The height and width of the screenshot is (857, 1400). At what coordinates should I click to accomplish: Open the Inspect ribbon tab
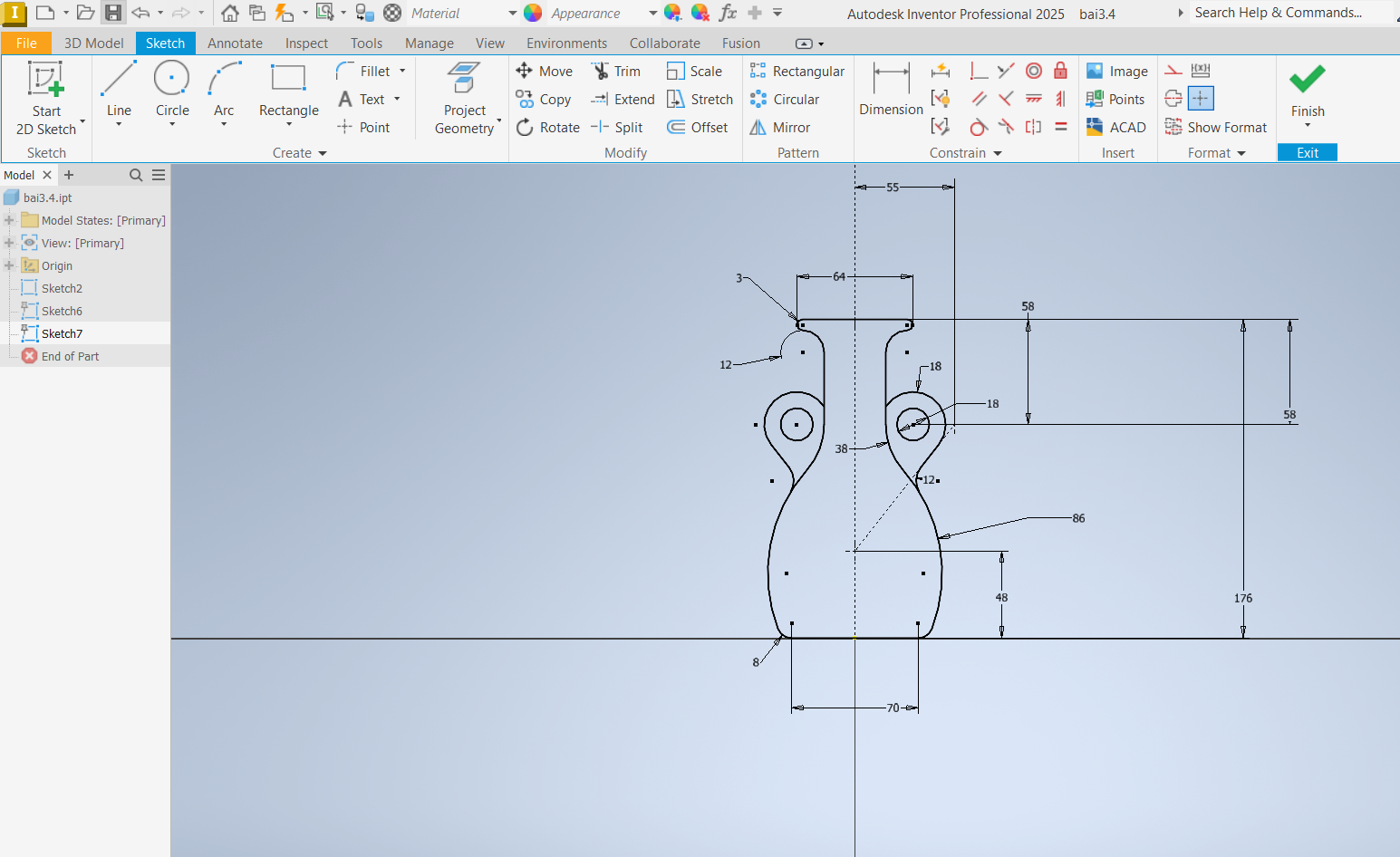point(306,43)
